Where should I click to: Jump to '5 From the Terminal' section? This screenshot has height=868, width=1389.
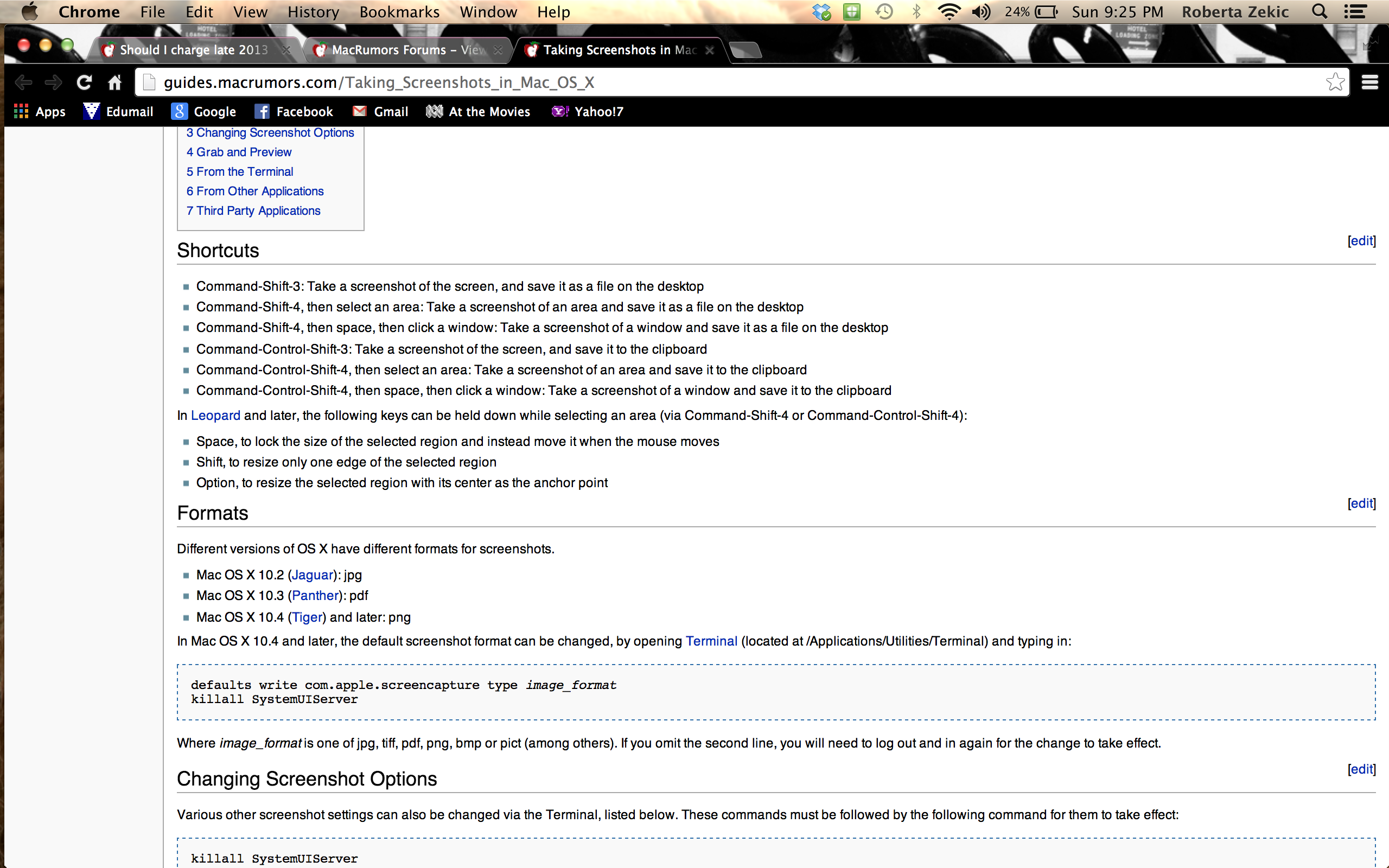point(239,171)
